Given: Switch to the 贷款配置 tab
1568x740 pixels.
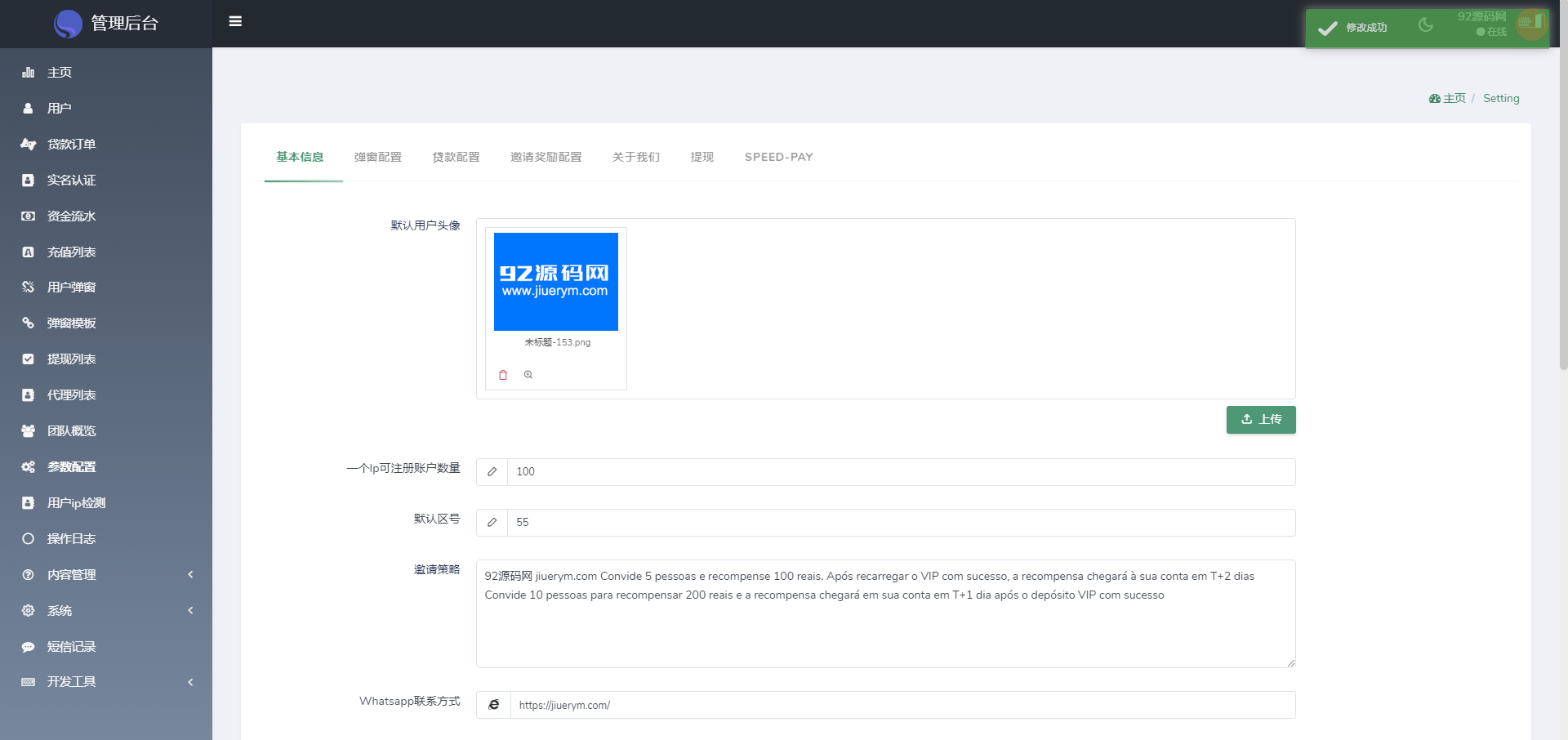Looking at the screenshot, I should coord(457,157).
